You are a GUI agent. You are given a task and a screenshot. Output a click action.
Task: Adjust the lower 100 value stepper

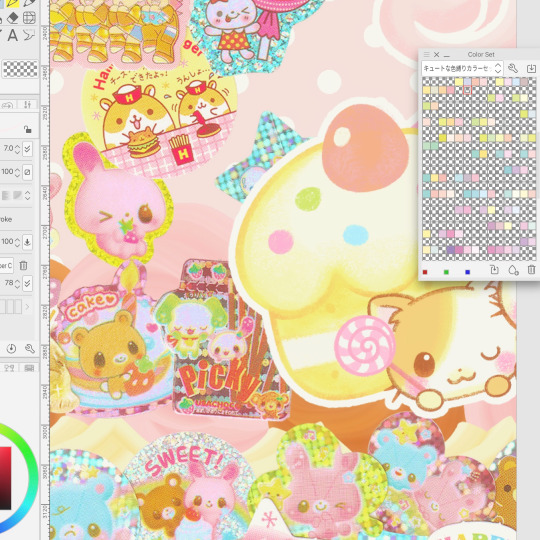[17, 242]
